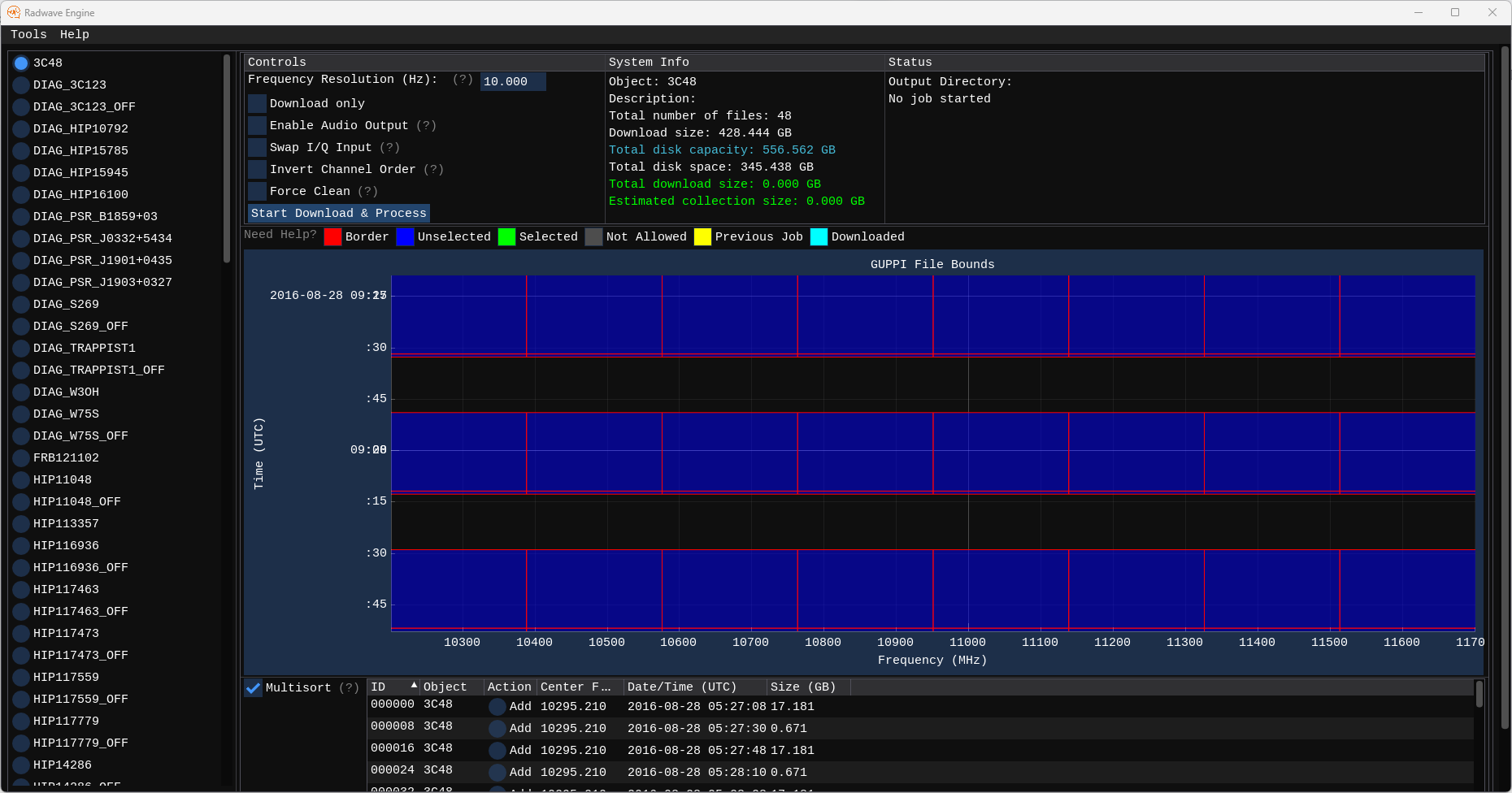
Task: Click Start Download & Process button
Action: (x=339, y=213)
